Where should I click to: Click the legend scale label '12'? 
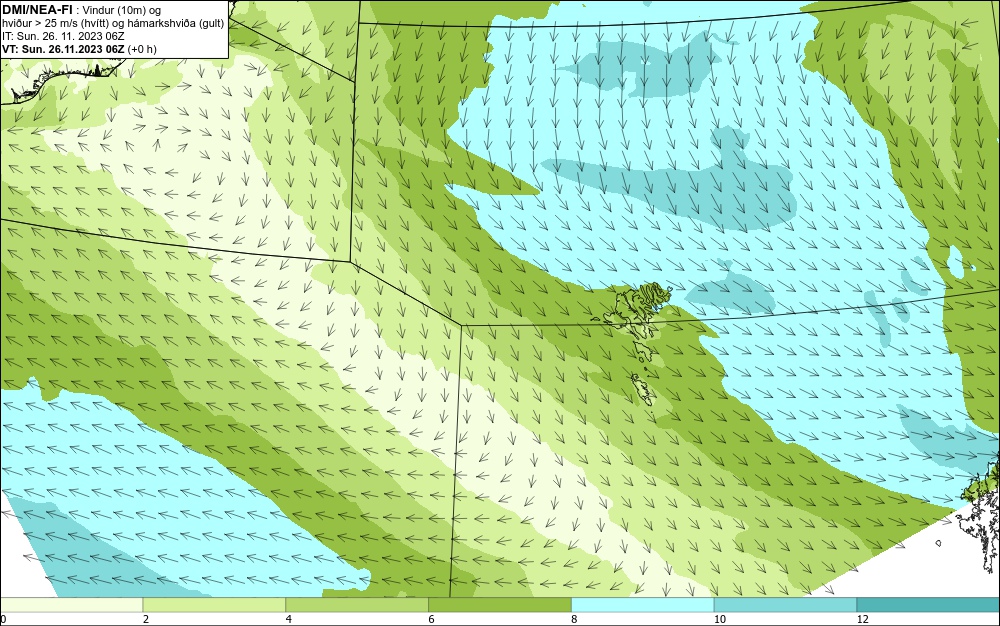pos(863,619)
